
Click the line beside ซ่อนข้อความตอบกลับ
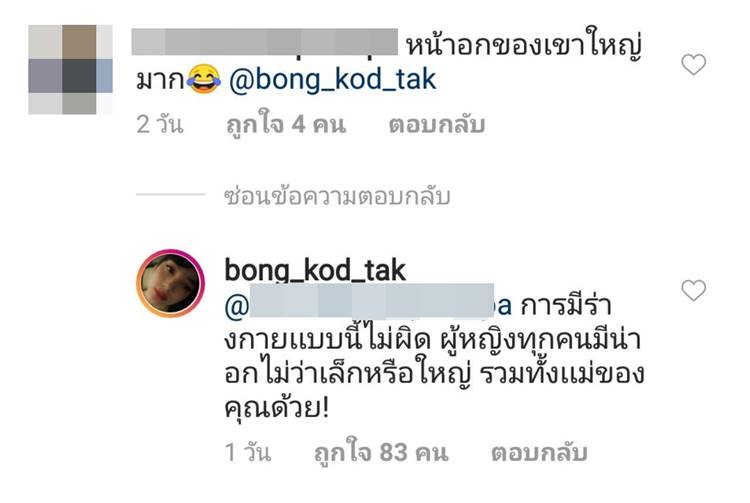pos(170,195)
